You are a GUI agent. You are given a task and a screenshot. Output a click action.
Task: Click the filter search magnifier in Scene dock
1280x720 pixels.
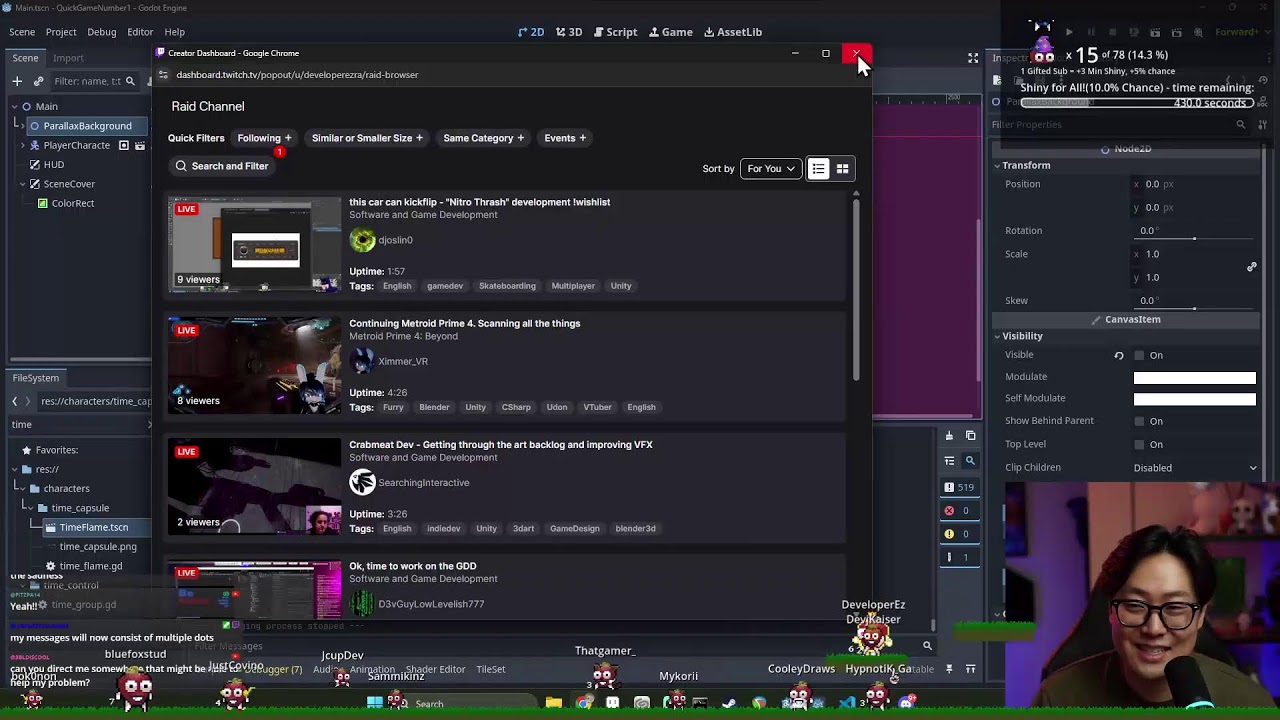click(130, 81)
